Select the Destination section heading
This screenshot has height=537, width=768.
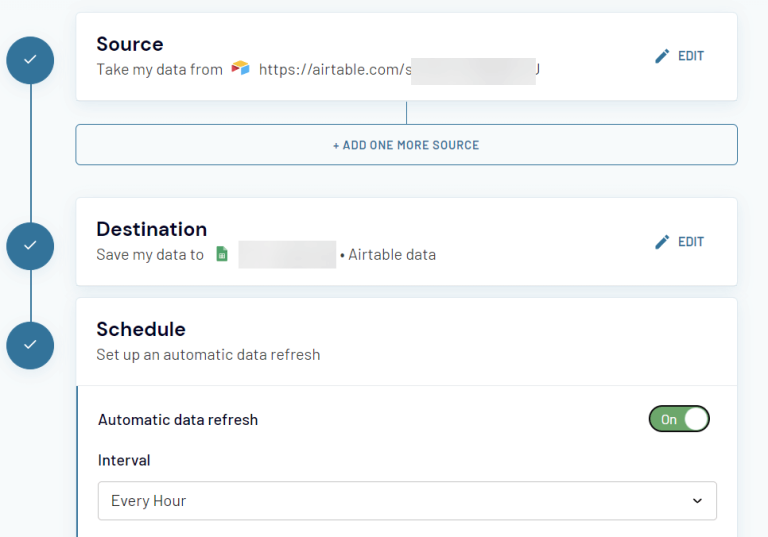click(x=151, y=229)
